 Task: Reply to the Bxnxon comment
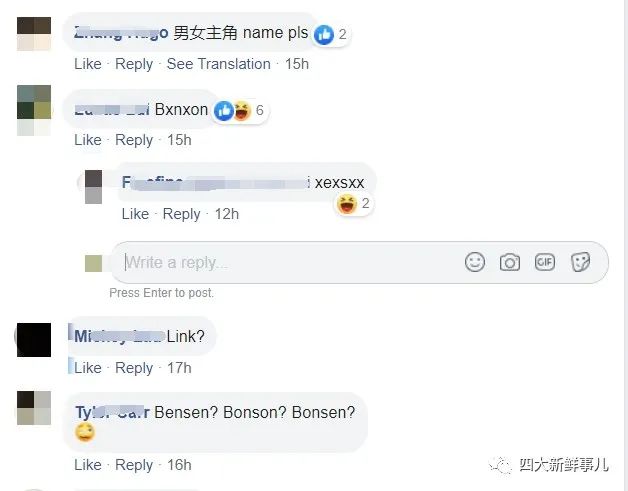(134, 140)
